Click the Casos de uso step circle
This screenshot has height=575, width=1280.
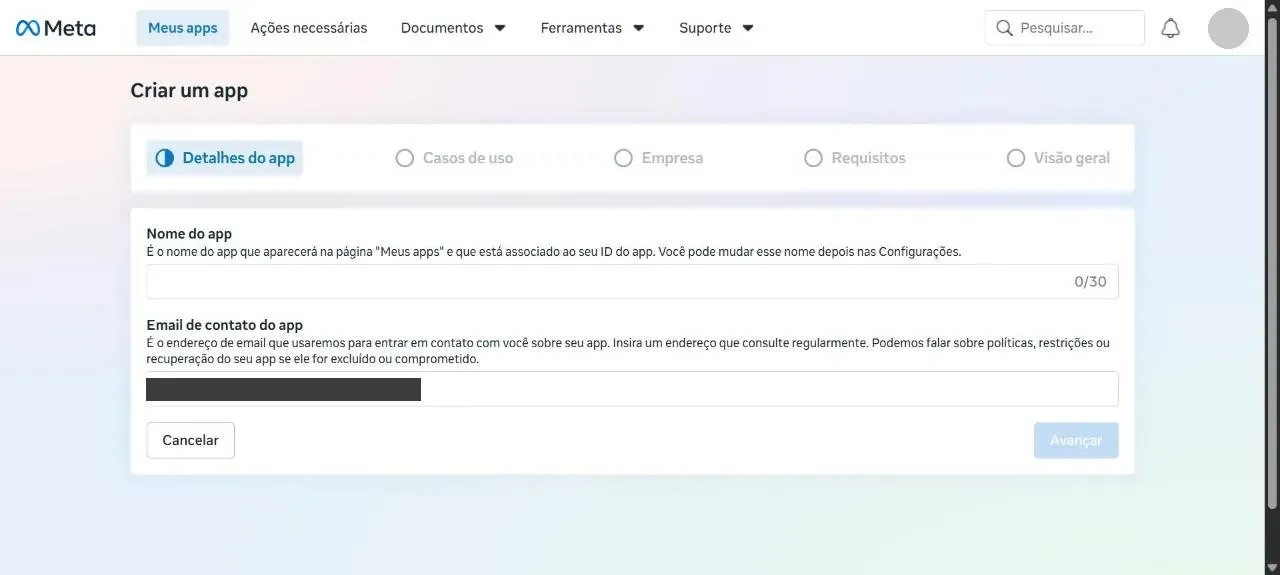coord(404,158)
